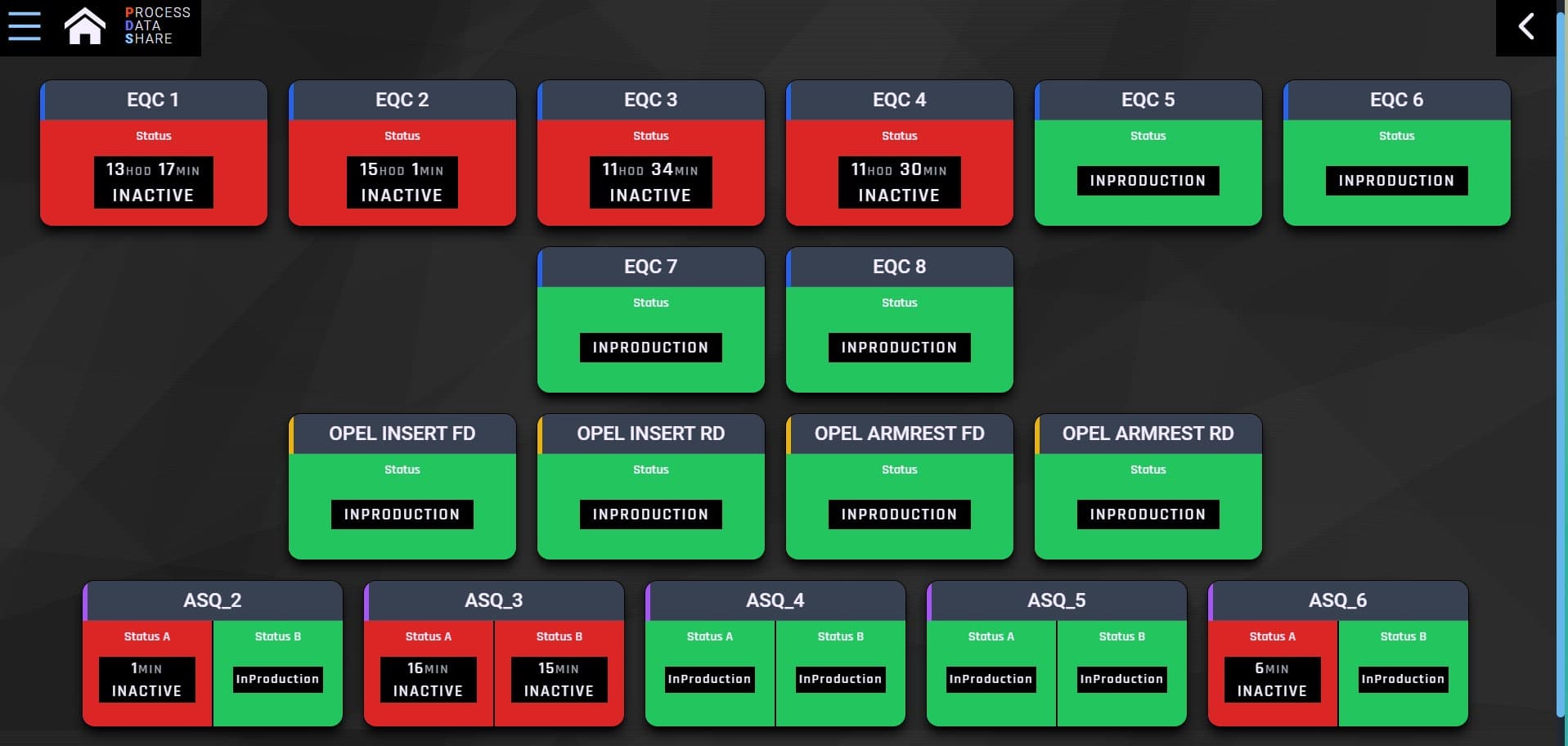This screenshot has height=746, width=1568.
Task: Click the vertical scrollbar on right edge
Action: 1561,368
